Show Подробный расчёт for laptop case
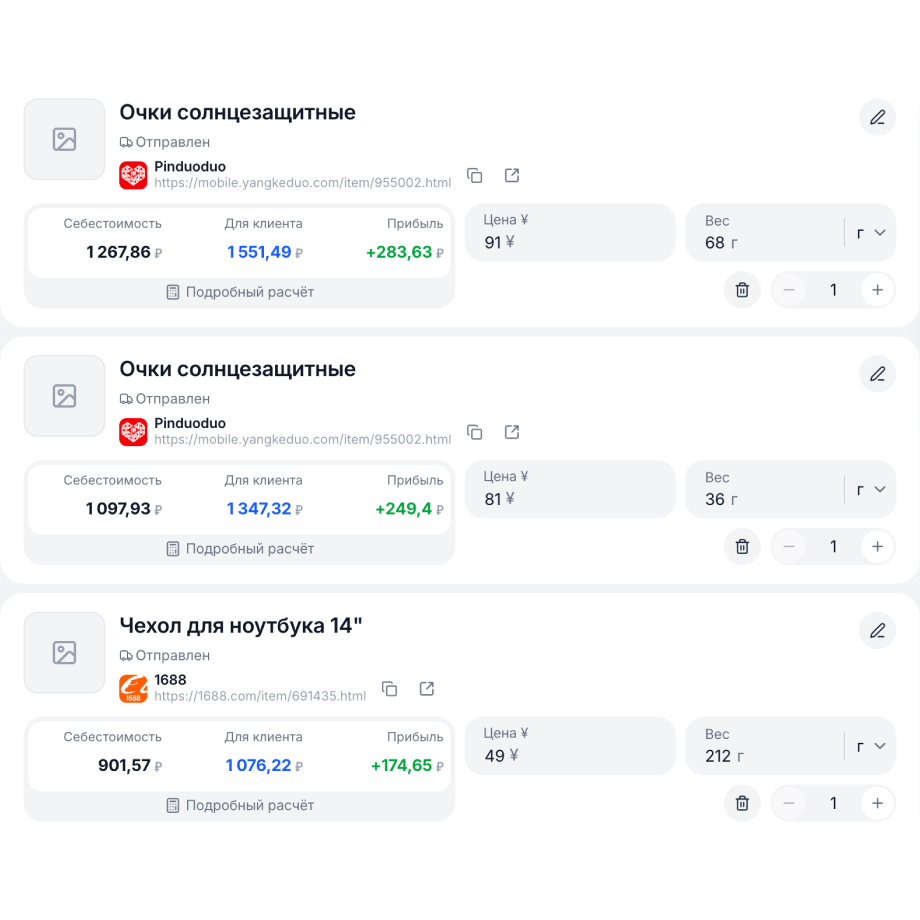920x920 pixels. 240,805
